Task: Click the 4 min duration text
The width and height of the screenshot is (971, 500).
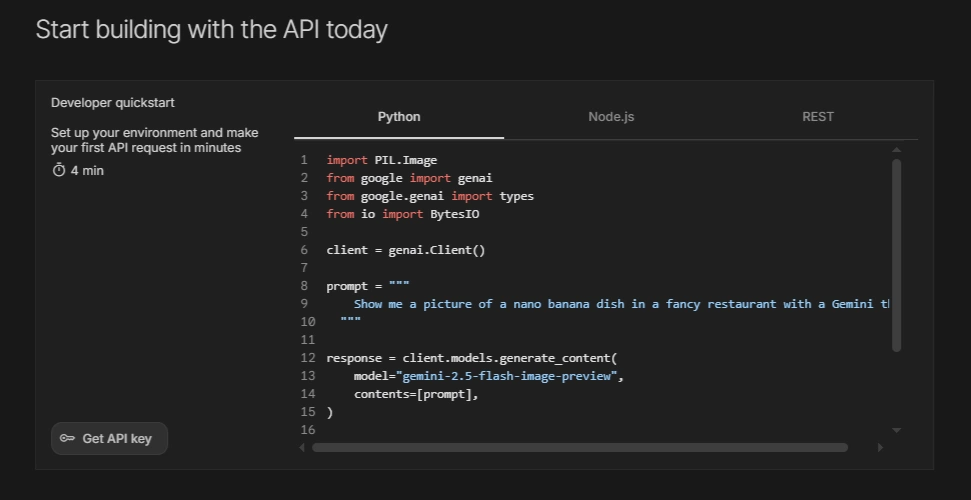Action: click(x=87, y=170)
